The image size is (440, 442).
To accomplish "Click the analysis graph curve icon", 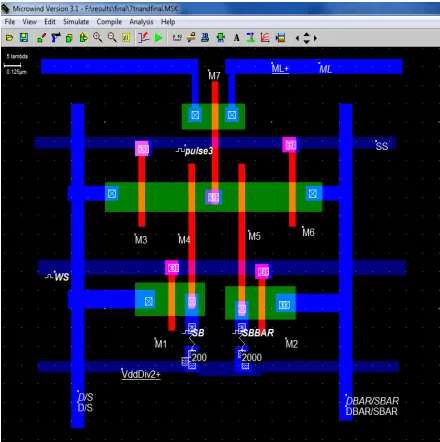I will click(265, 38).
